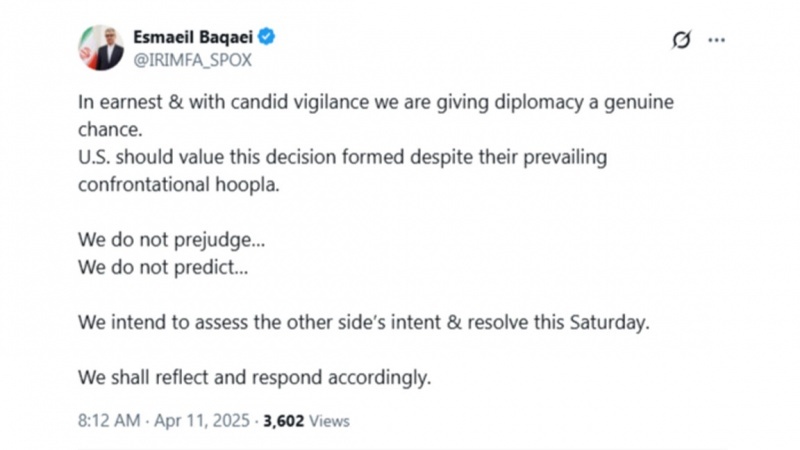Click the sentence 'We intend to assess'
This screenshot has width=800, height=450.
(x=364, y=322)
